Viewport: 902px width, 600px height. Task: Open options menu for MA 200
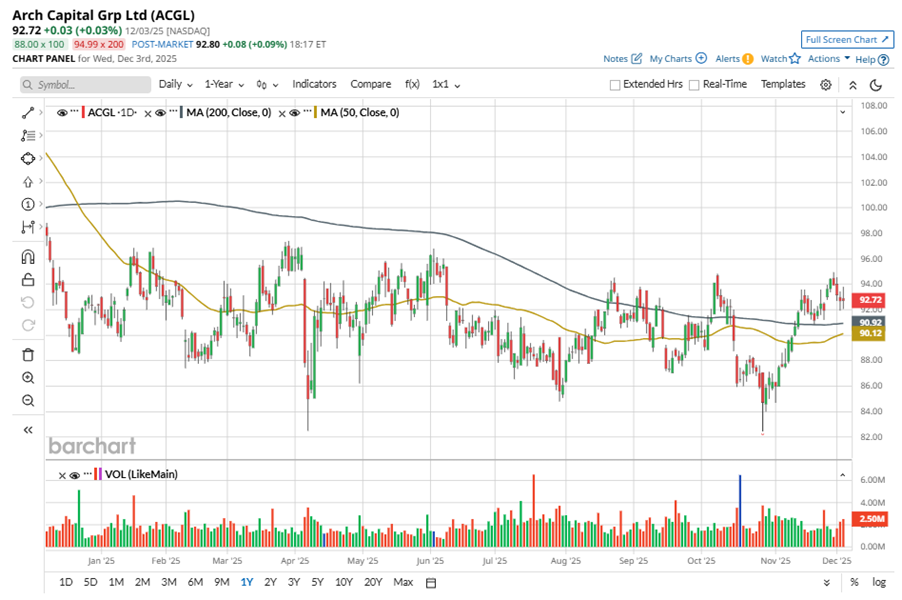pos(173,112)
